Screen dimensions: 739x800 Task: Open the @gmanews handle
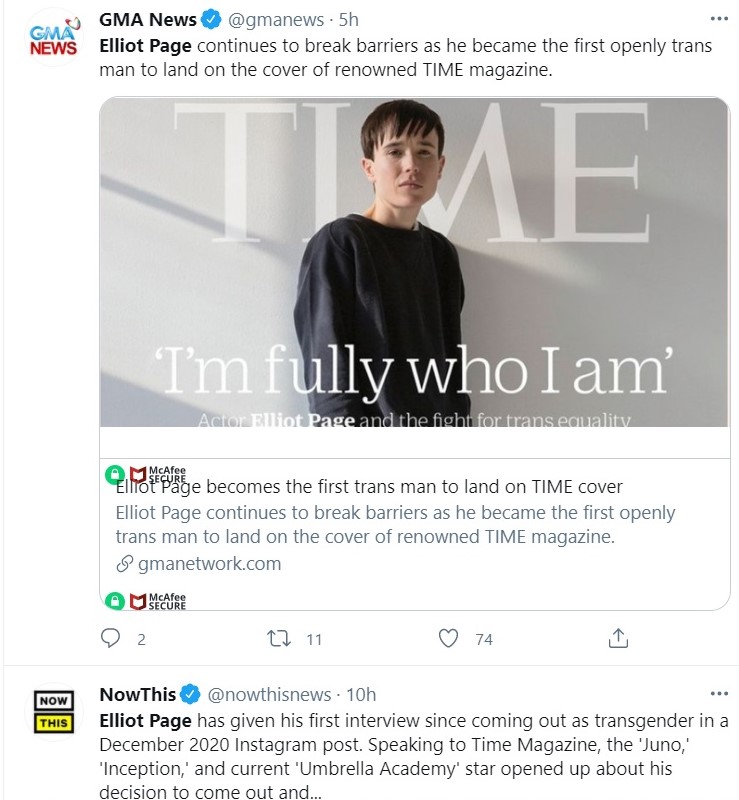[x=276, y=20]
